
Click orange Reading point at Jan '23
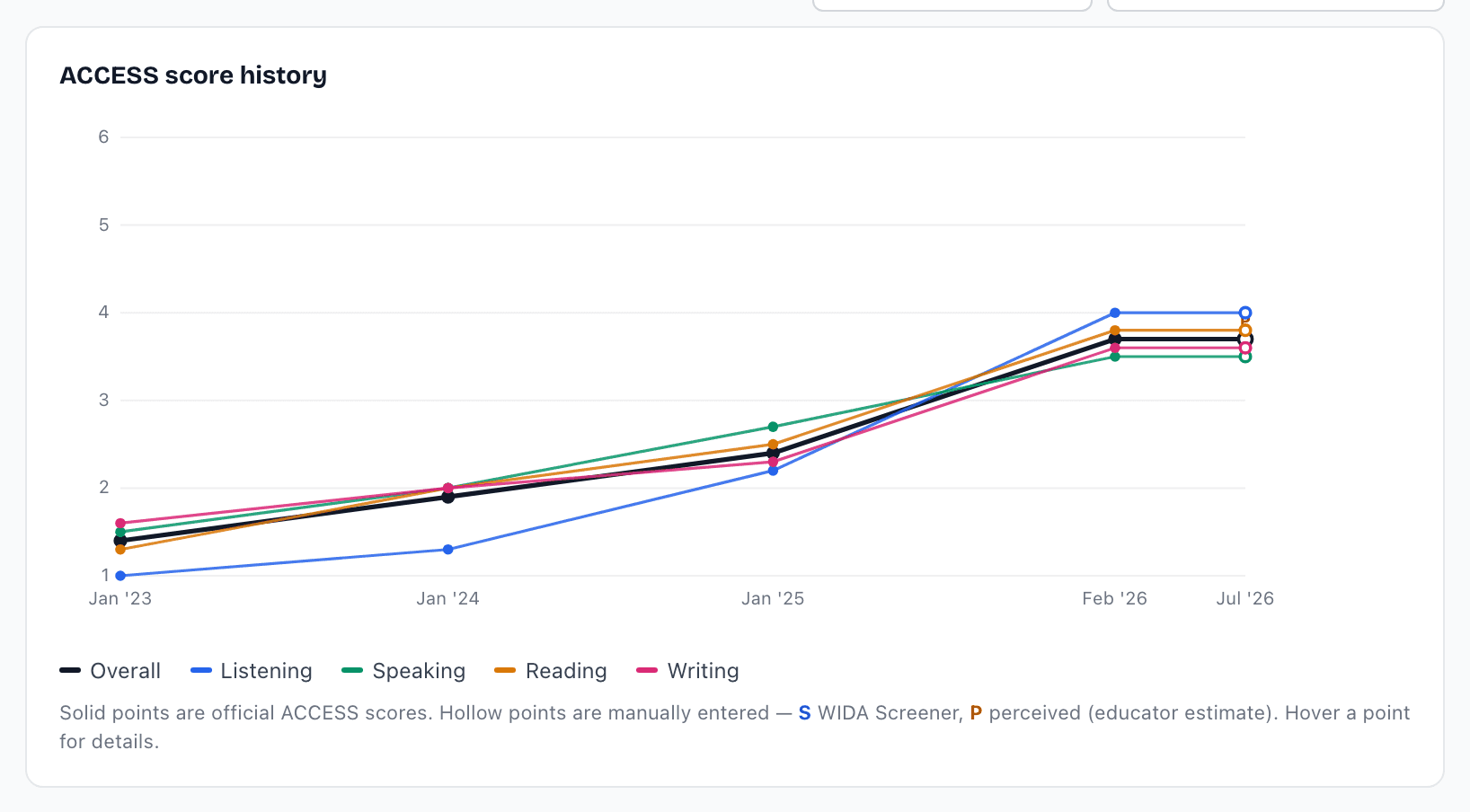[120, 550]
